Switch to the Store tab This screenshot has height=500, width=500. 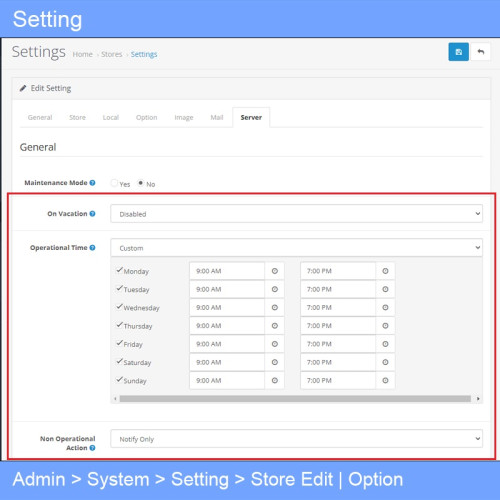77,117
